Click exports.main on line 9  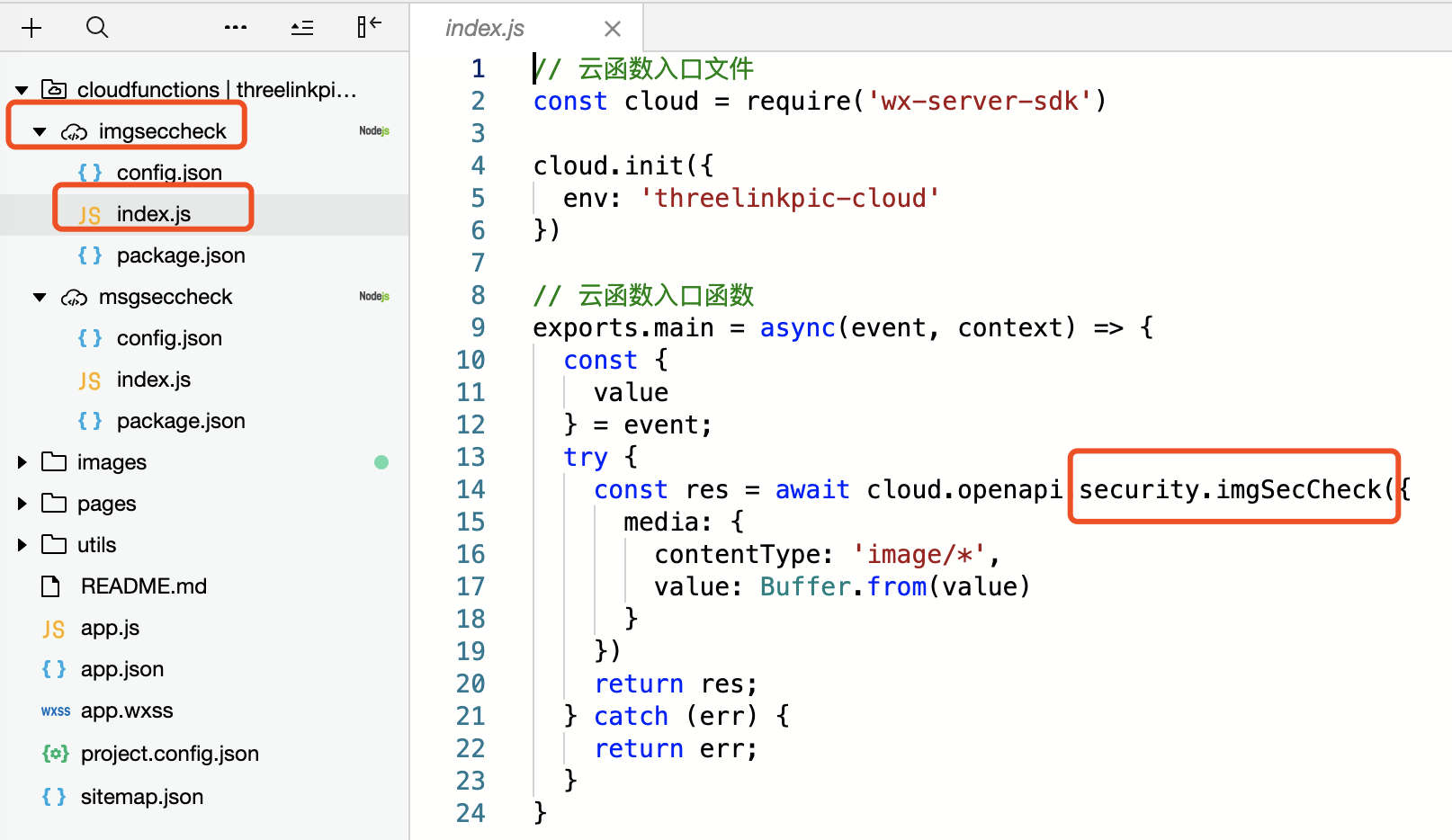coord(623,328)
